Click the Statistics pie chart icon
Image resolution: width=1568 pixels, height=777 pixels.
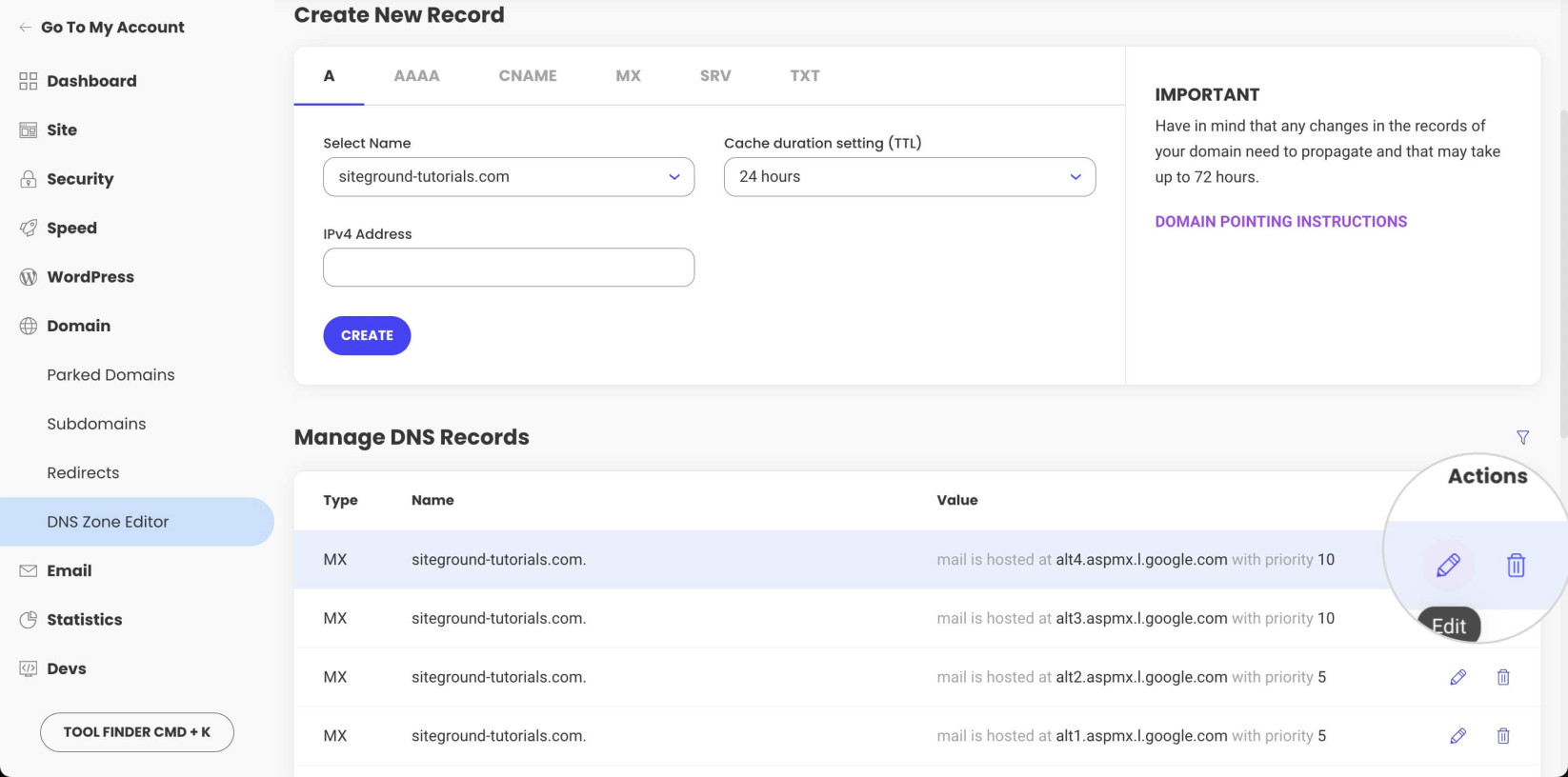[29, 620]
